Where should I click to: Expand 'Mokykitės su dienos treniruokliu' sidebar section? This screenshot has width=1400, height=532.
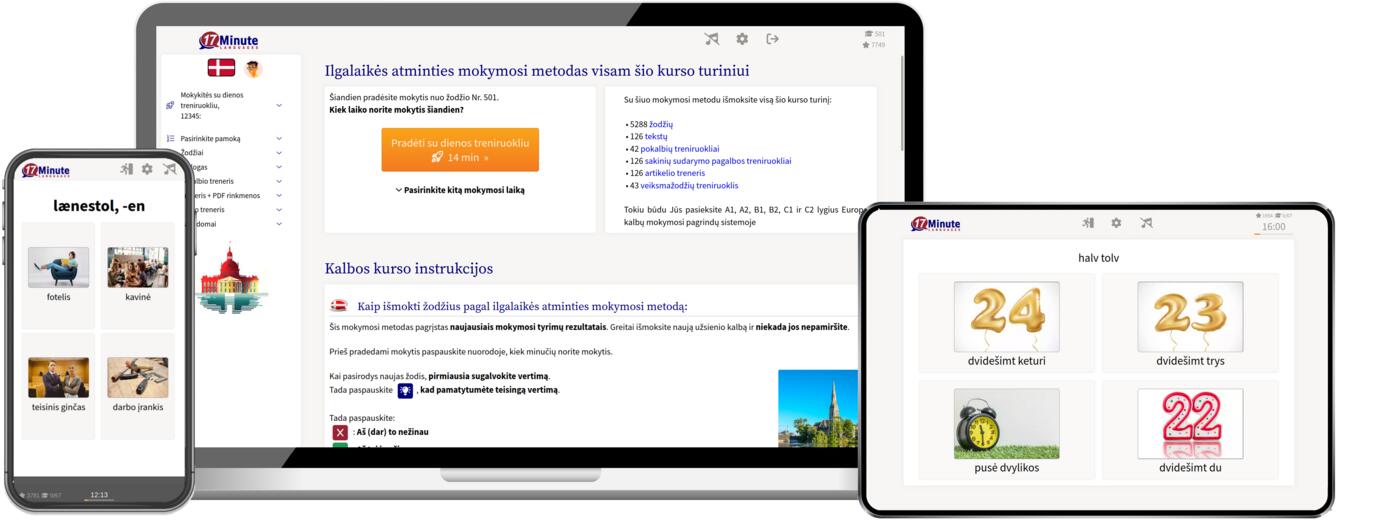279,105
